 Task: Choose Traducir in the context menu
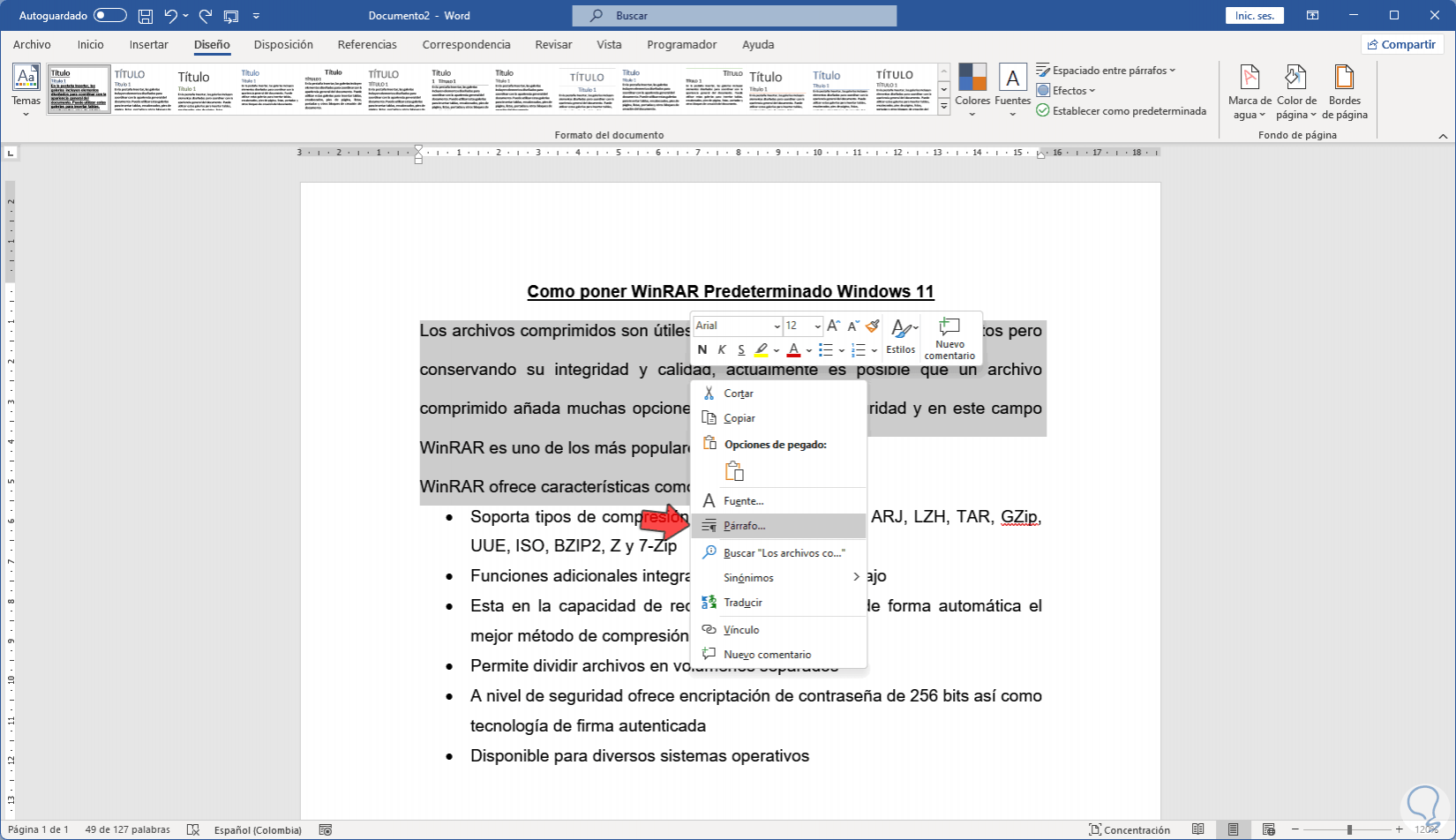click(779, 603)
